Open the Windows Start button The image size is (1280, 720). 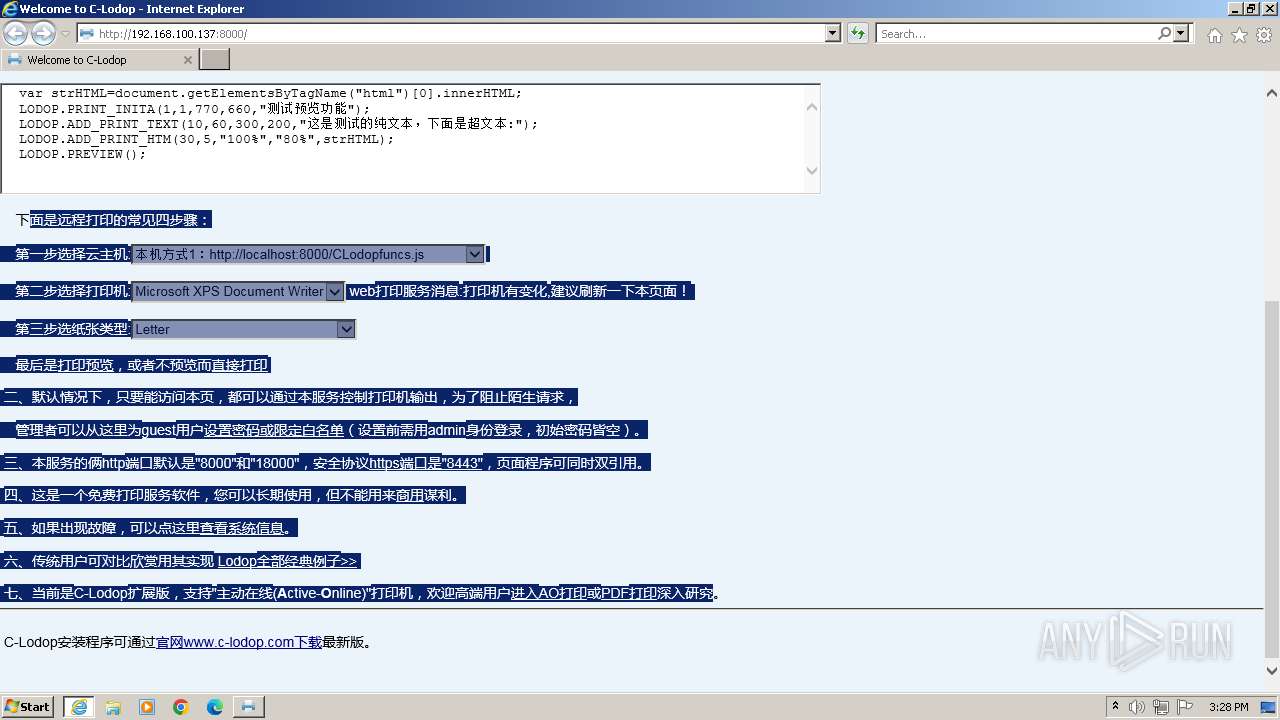(28, 706)
